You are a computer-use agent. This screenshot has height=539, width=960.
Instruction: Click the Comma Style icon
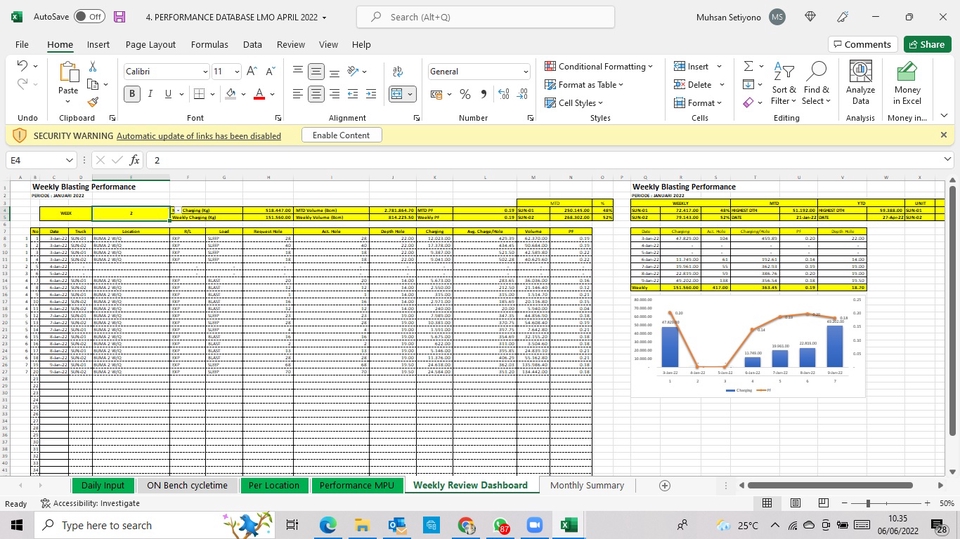[484, 94]
